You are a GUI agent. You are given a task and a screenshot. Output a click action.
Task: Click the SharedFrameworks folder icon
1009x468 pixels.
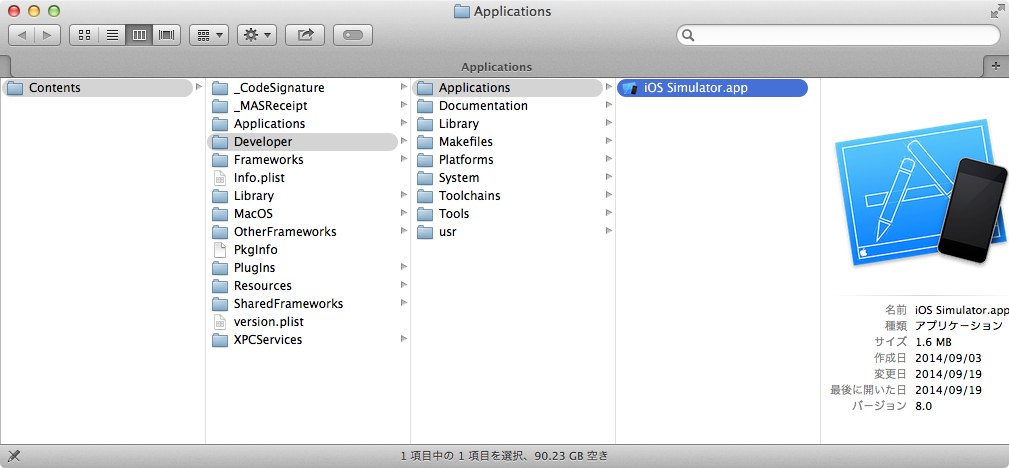tap(220, 304)
